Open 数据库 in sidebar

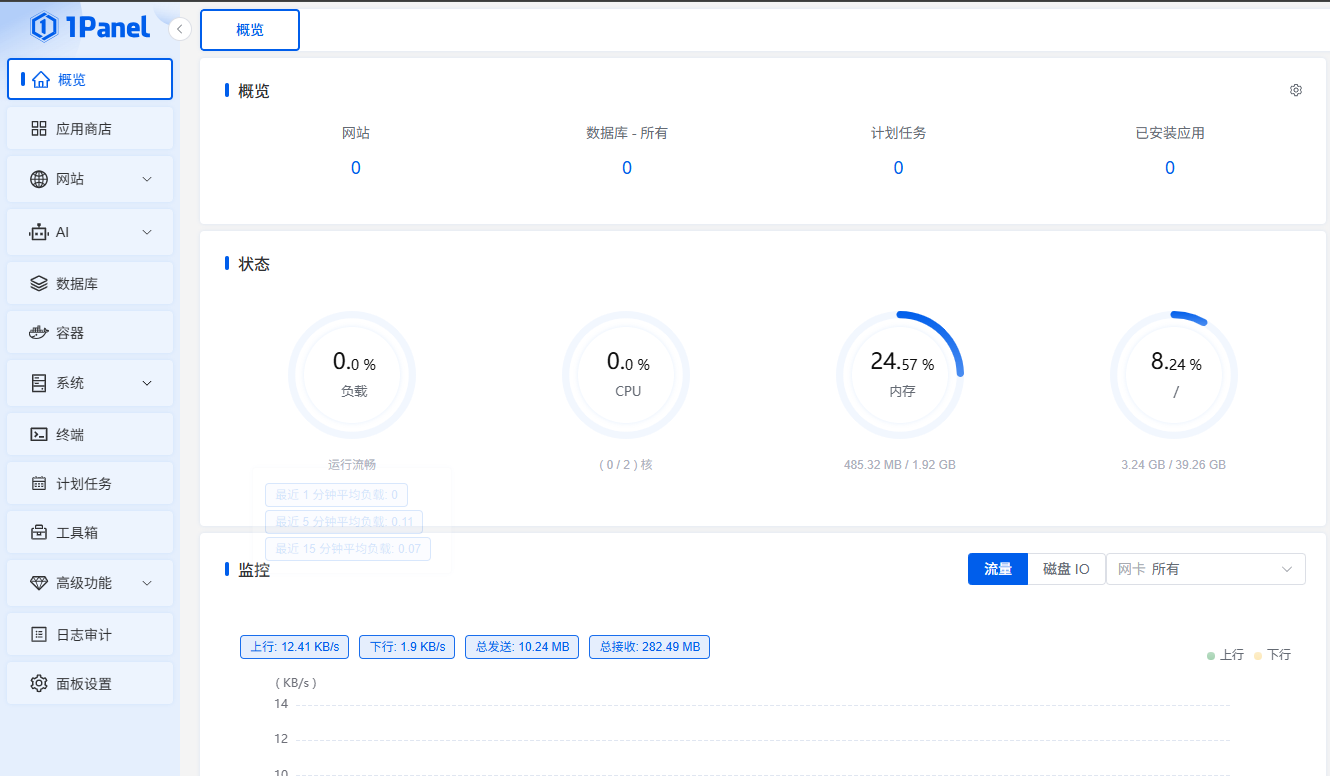pyautogui.click(x=90, y=284)
